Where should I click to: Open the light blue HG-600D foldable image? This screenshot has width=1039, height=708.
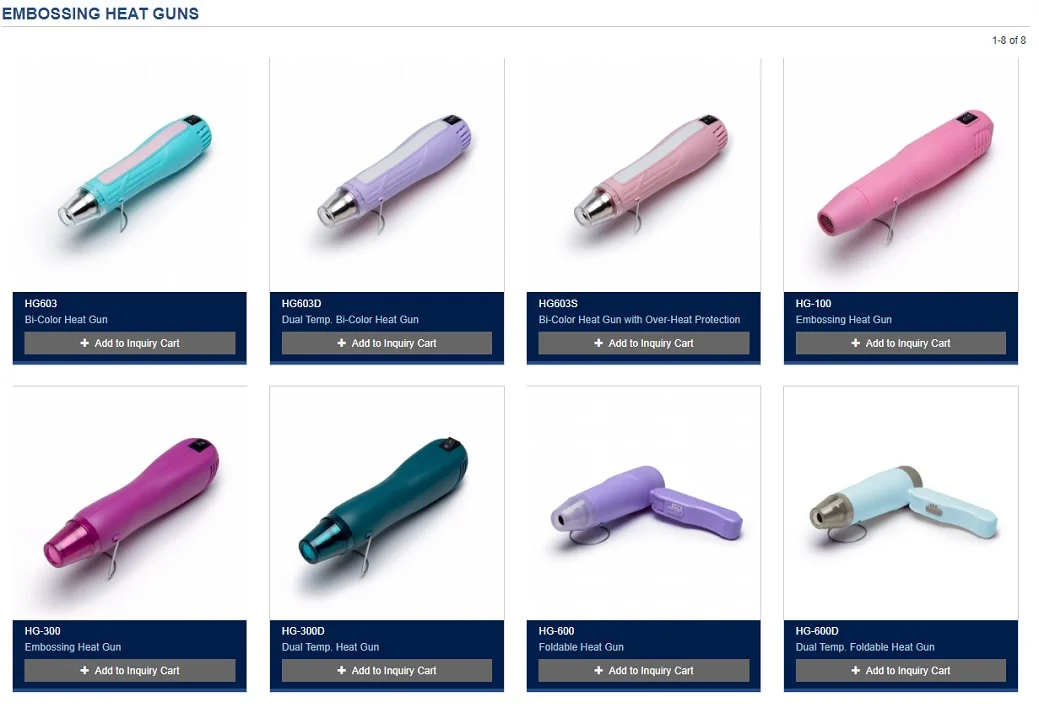pos(901,503)
